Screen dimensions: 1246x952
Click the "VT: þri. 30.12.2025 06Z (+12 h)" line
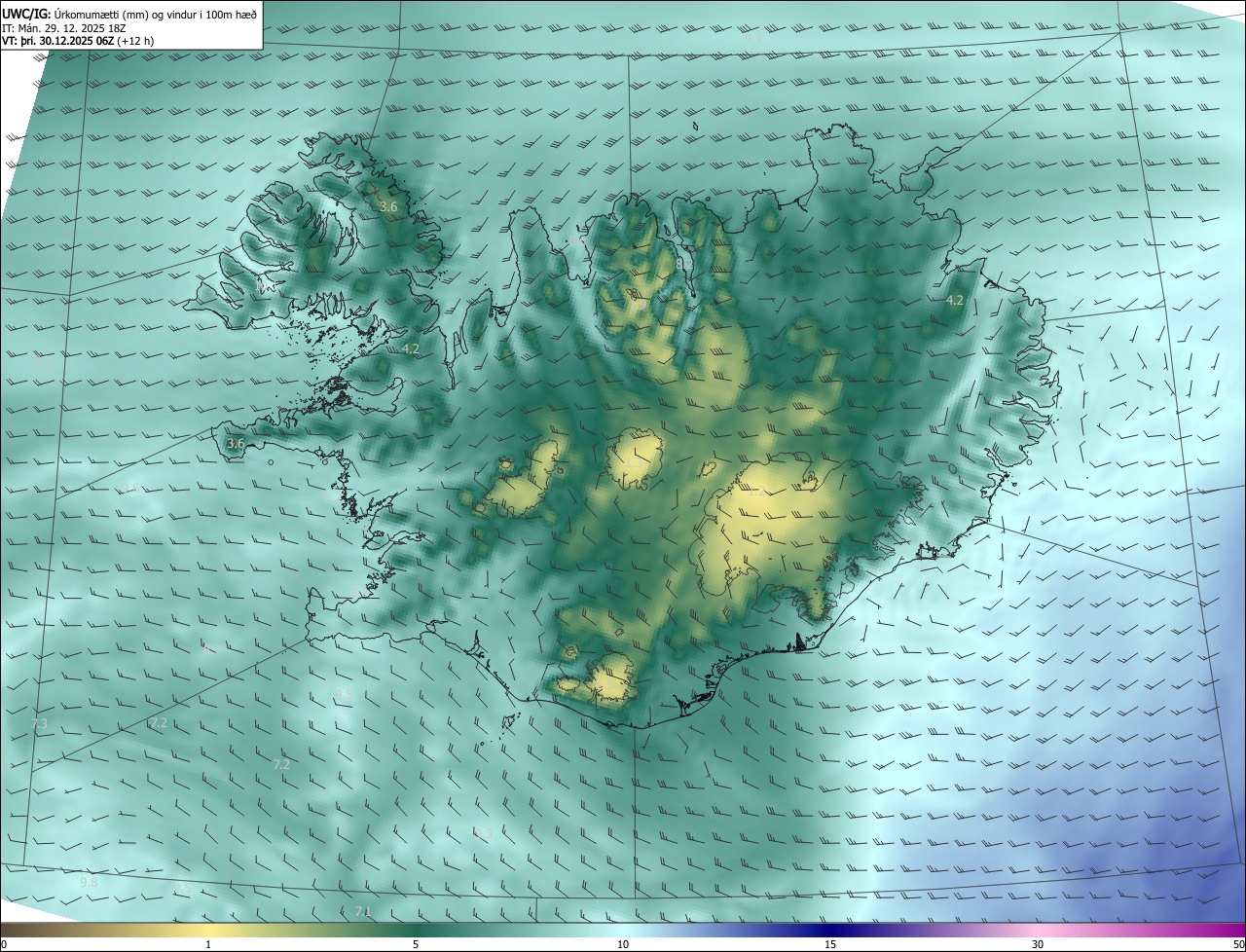(78, 41)
